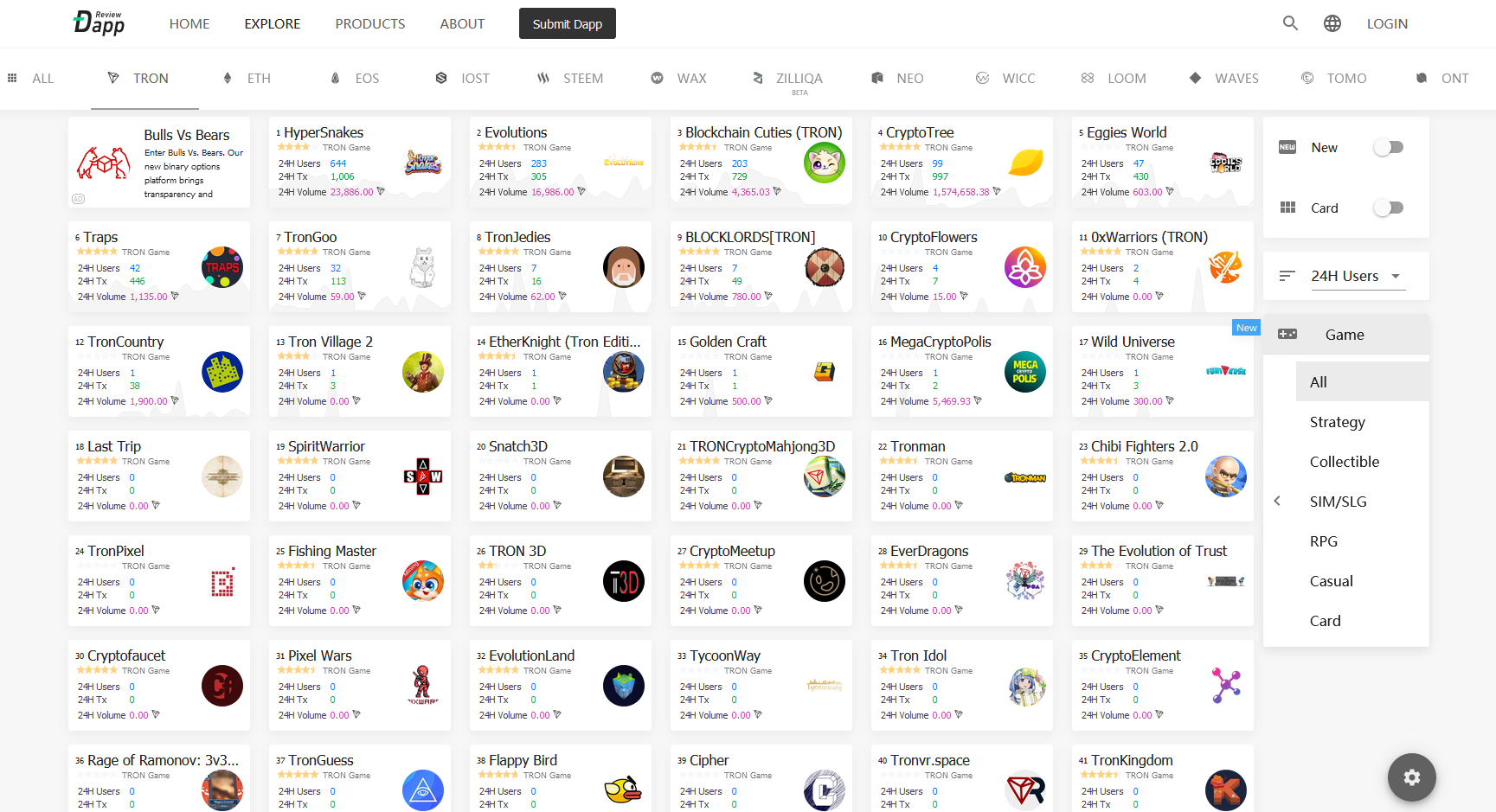Select the TOMO blockchain tab
Image resolution: width=1496 pixels, height=812 pixels.
[1334, 79]
